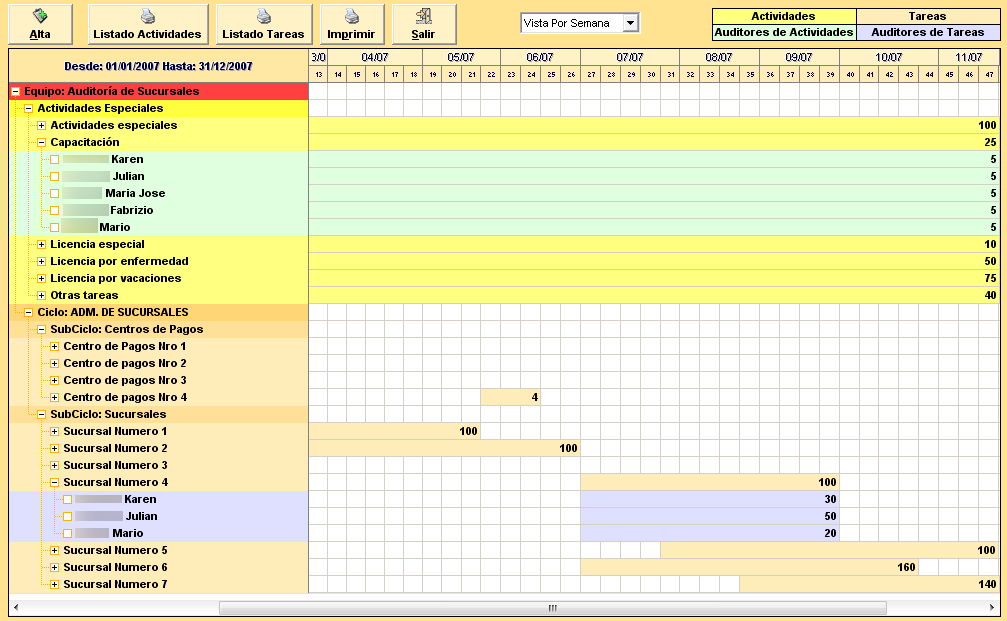This screenshot has height=621, width=1007.
Task: Check Julian's box under Sucursal Numero 4
Action: [x=67, y=517]
